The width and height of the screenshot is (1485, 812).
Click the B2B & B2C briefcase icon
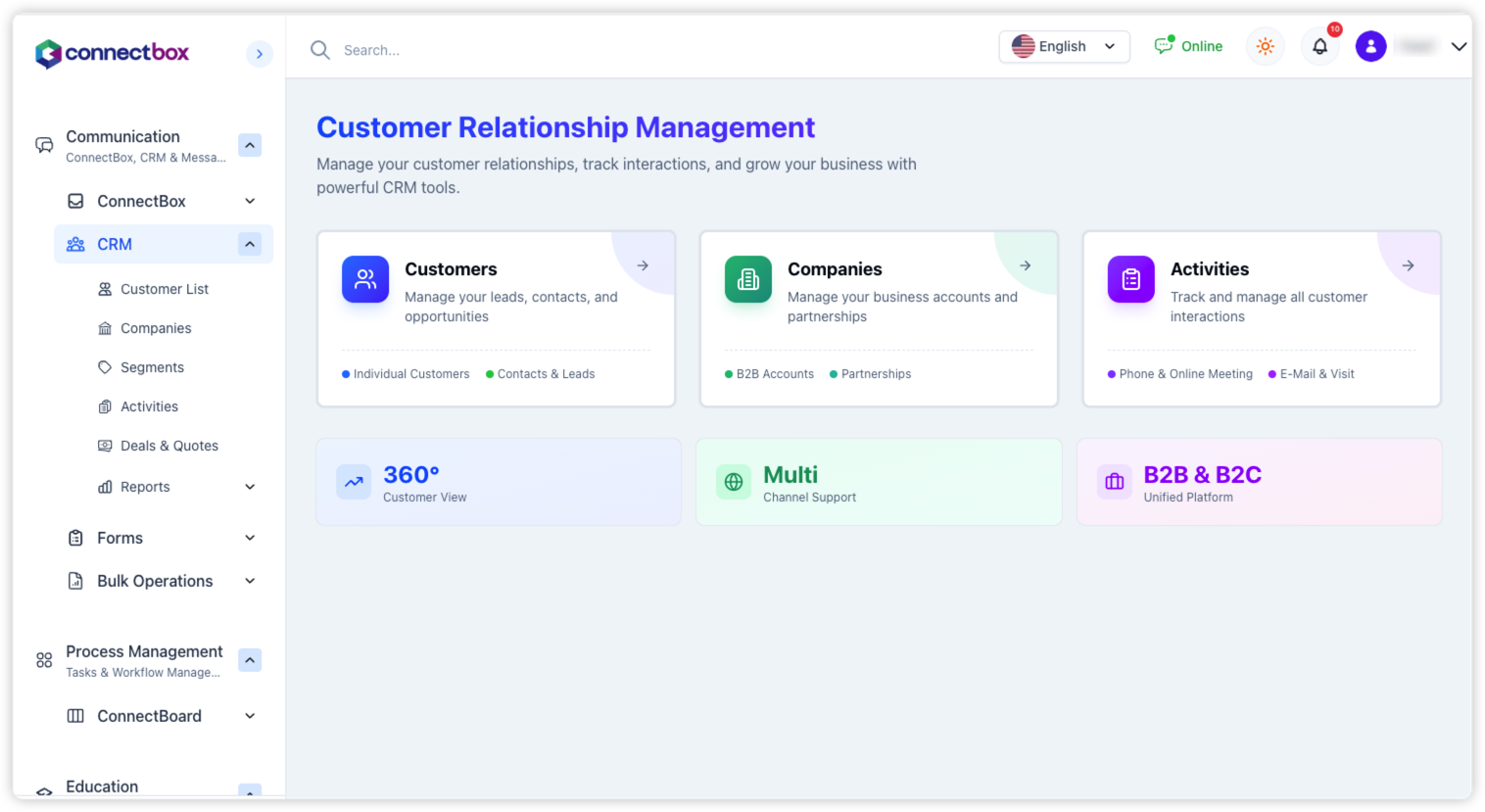[1115, 482]
